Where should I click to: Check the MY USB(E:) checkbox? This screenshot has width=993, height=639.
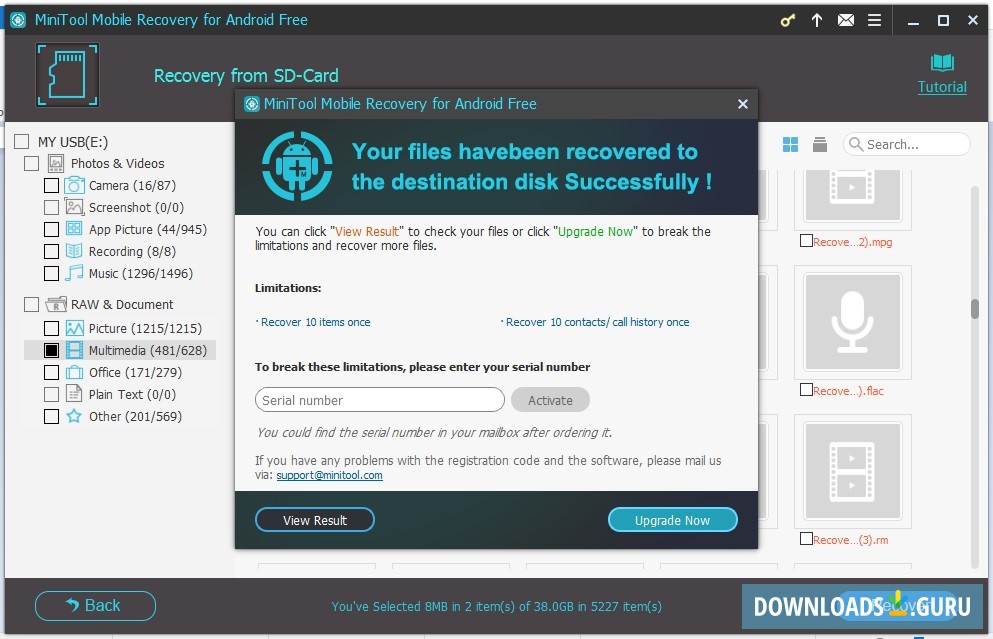22,141
